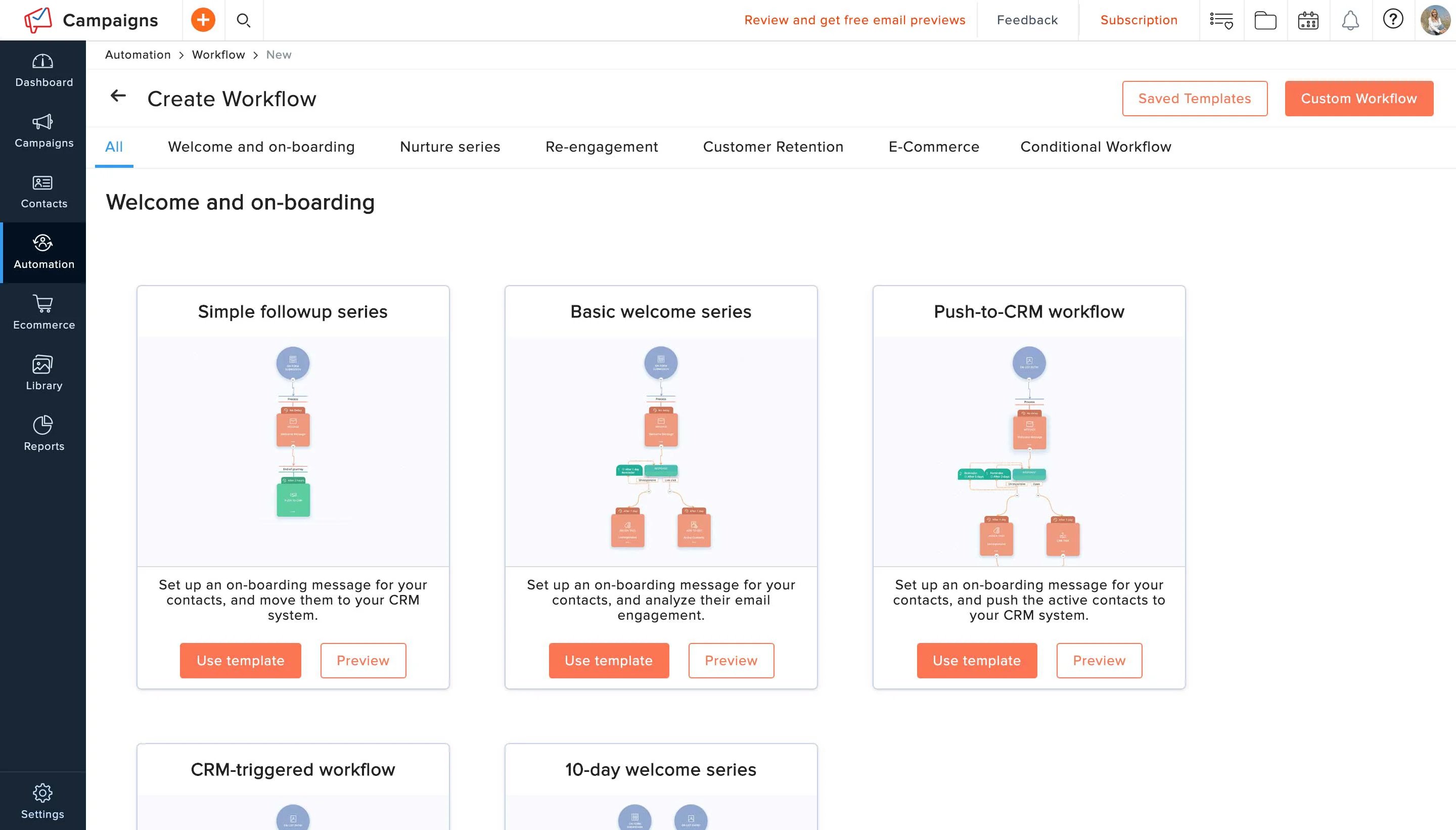Open the help icon
This screenshot has height=830, width=1456.
[1394, 20]
